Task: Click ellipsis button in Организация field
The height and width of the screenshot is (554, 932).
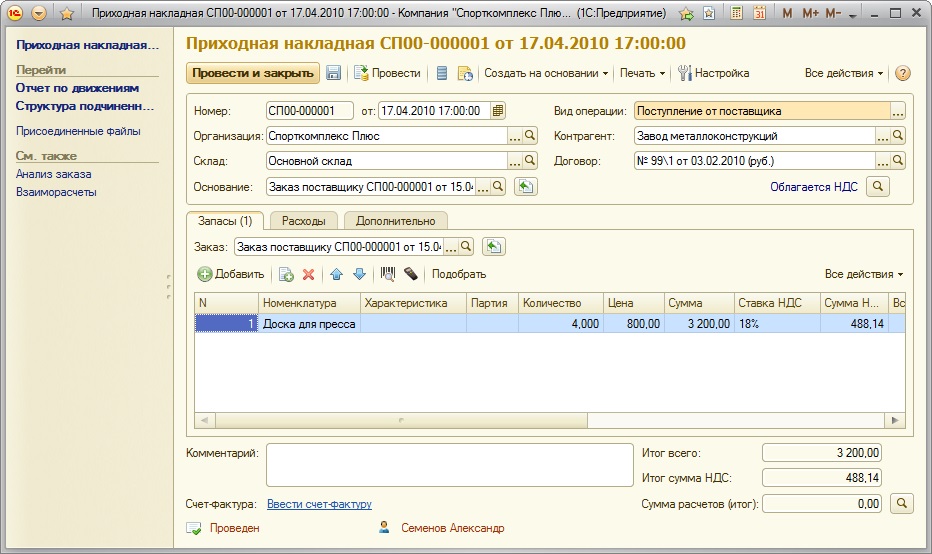Action: click(515, 136)
